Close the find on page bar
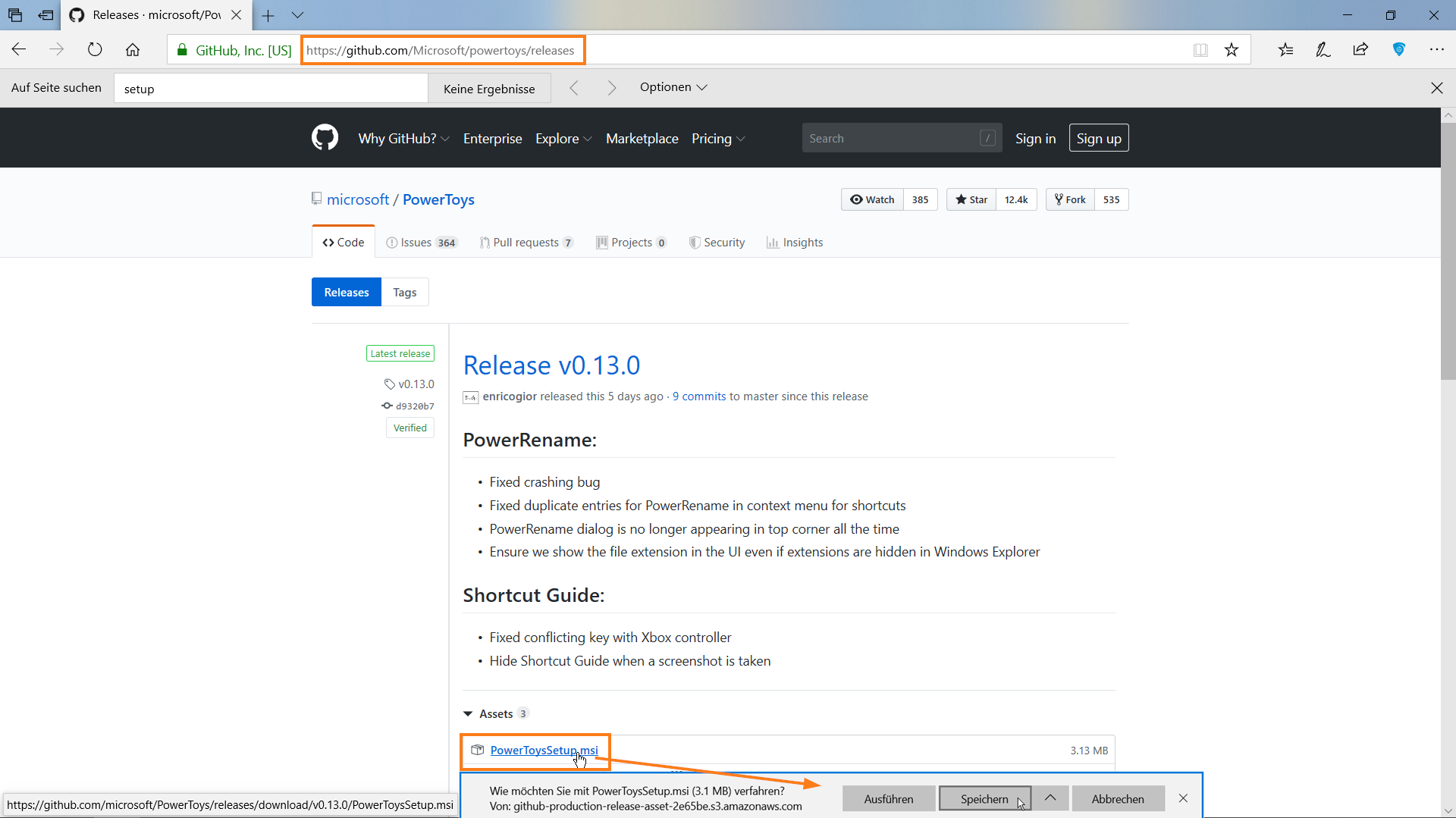 [x=1436, y=88]
